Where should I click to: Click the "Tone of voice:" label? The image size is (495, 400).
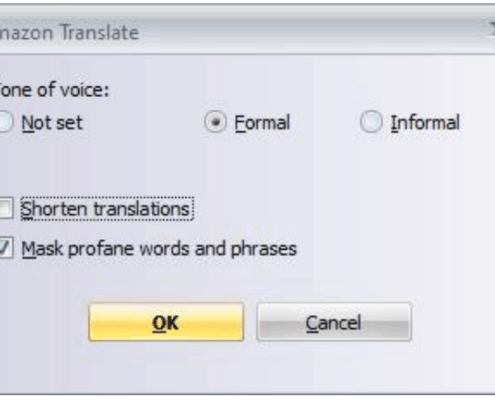[54, 90]
